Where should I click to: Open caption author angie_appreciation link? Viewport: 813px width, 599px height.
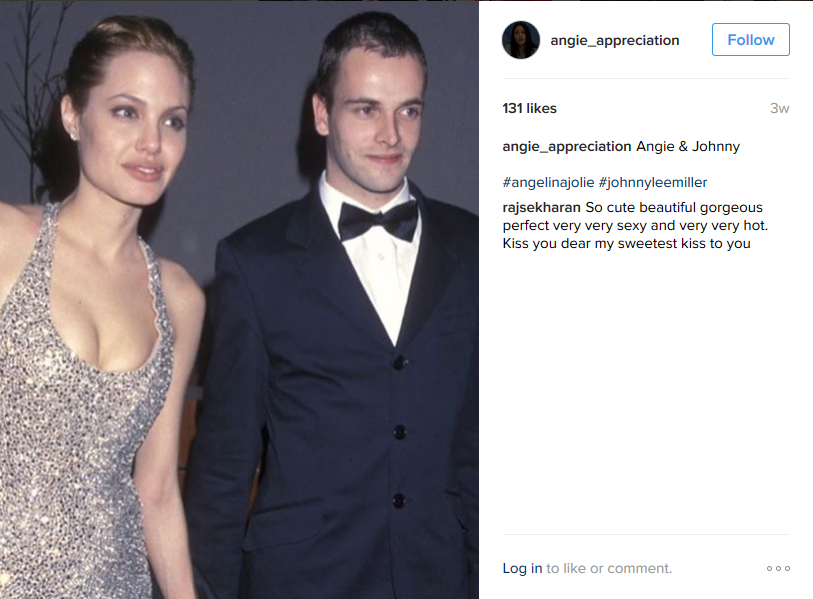click(567, 147)
